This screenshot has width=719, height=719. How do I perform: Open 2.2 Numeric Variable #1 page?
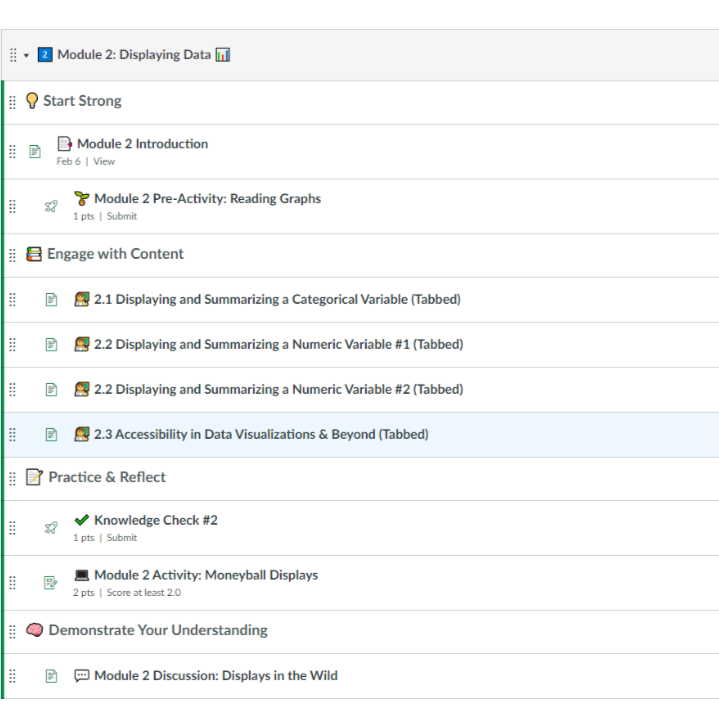point(278,344)
